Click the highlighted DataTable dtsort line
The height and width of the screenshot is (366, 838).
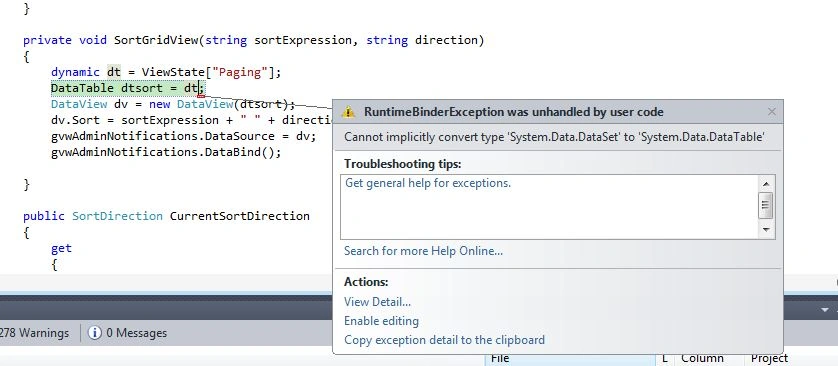tap(127, 88)
